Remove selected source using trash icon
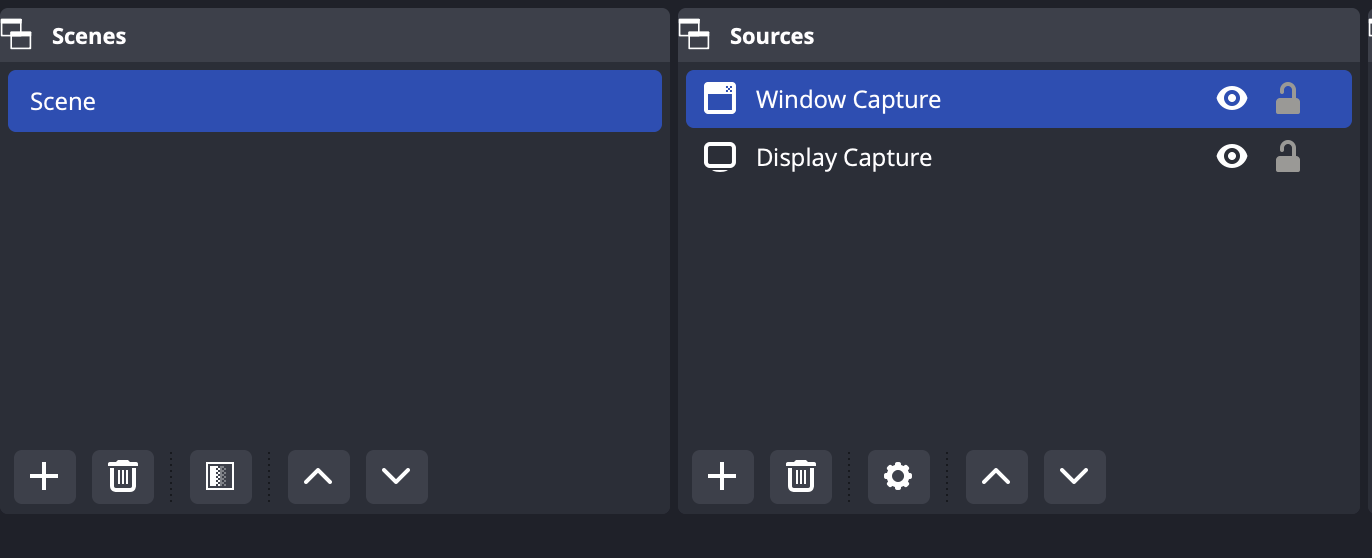1372x558 pixels. (801, 477)
